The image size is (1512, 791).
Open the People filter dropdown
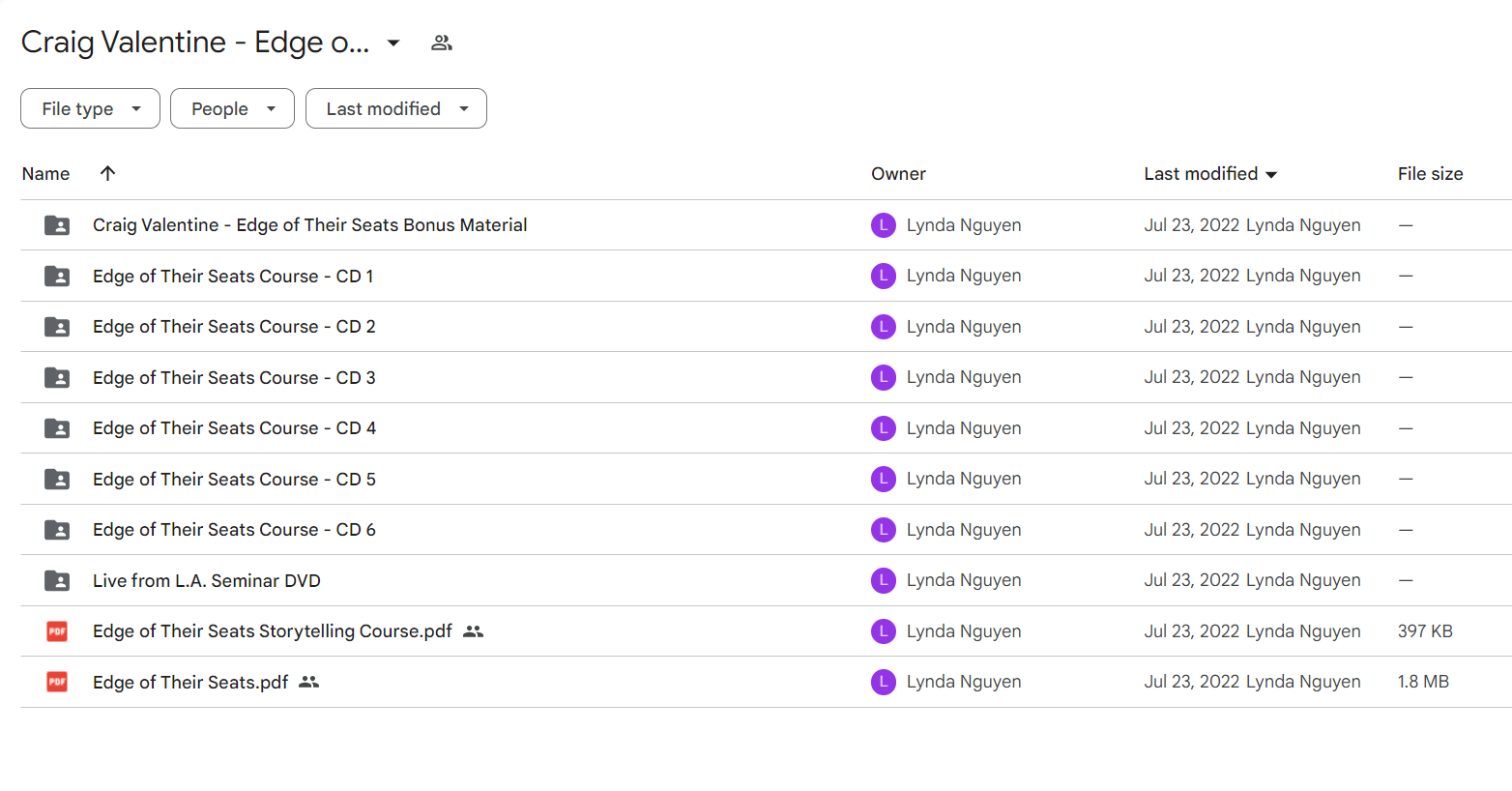coord(232,108)
